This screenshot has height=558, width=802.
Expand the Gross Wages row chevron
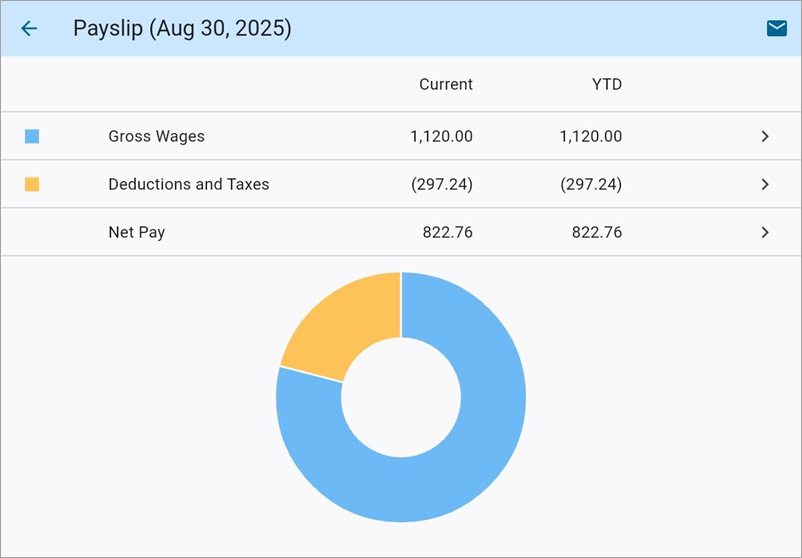pos(765,136)
